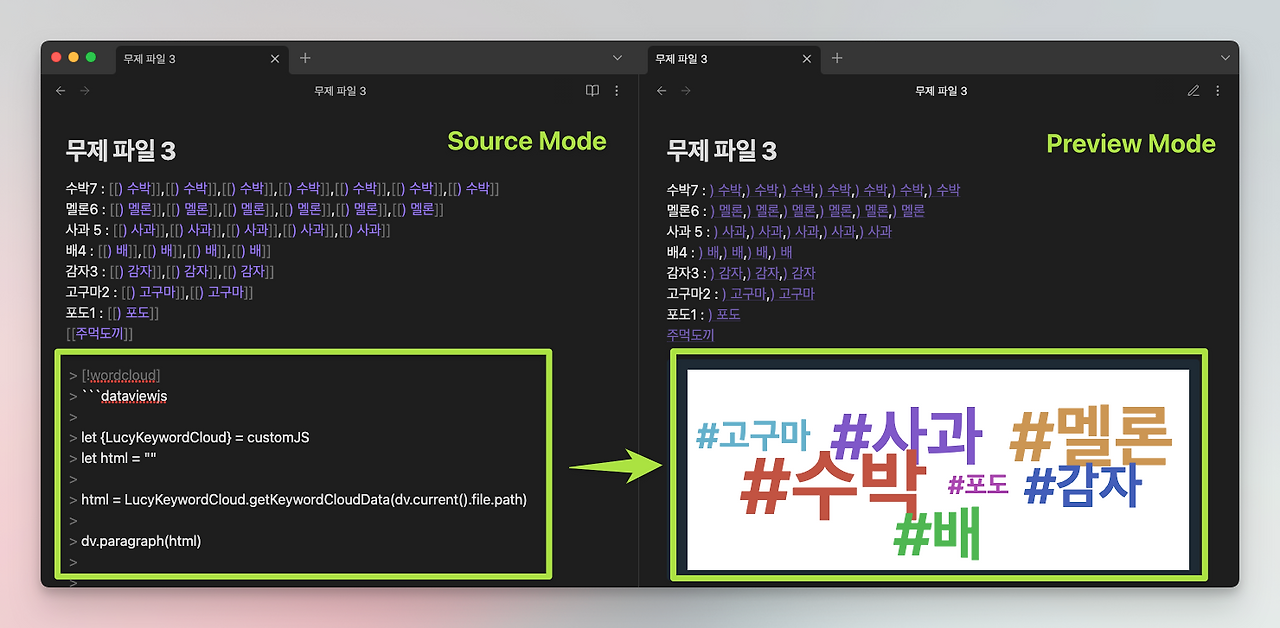The height and width of the screenshot is (628, 1280).
Task: Open a new tab in the source pane
Action: click(305, 58)
